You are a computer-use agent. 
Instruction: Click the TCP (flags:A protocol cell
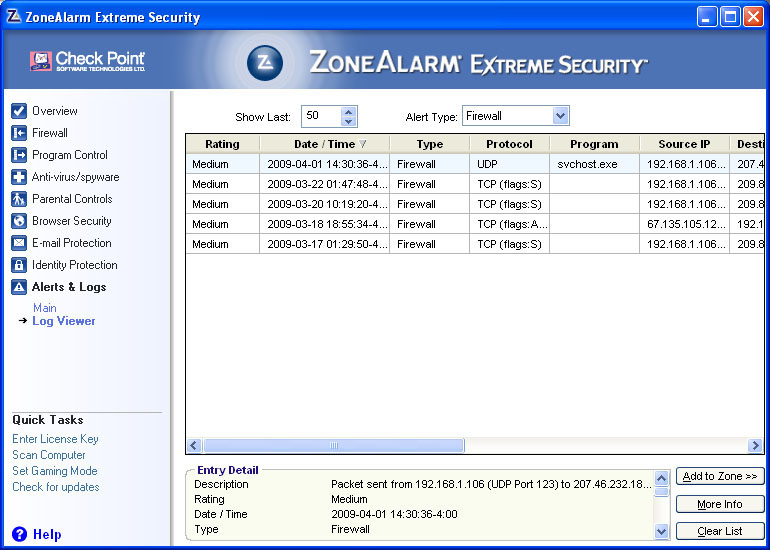coord(509,224)
